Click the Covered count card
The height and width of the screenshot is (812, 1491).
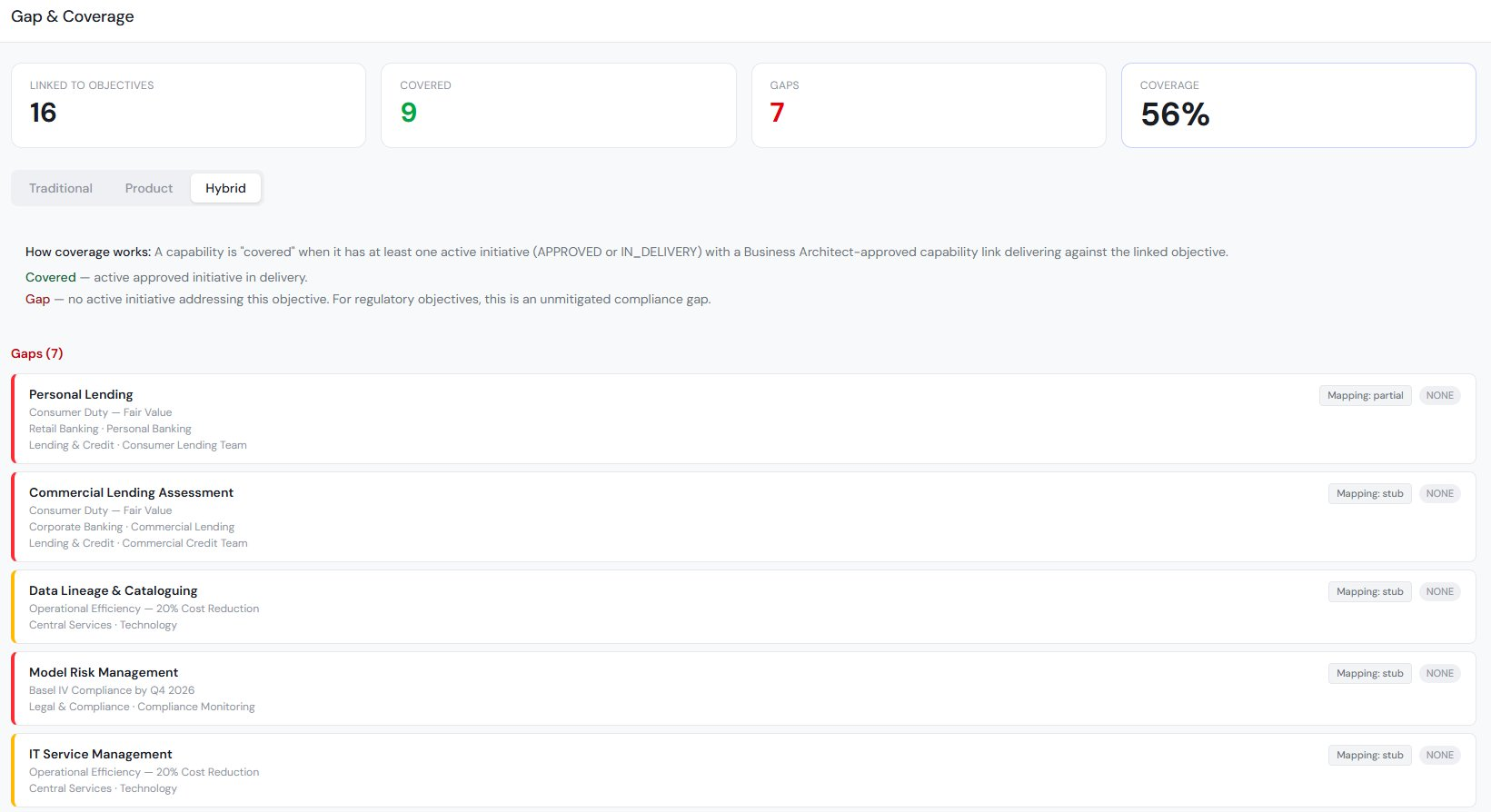click(558, 105)
